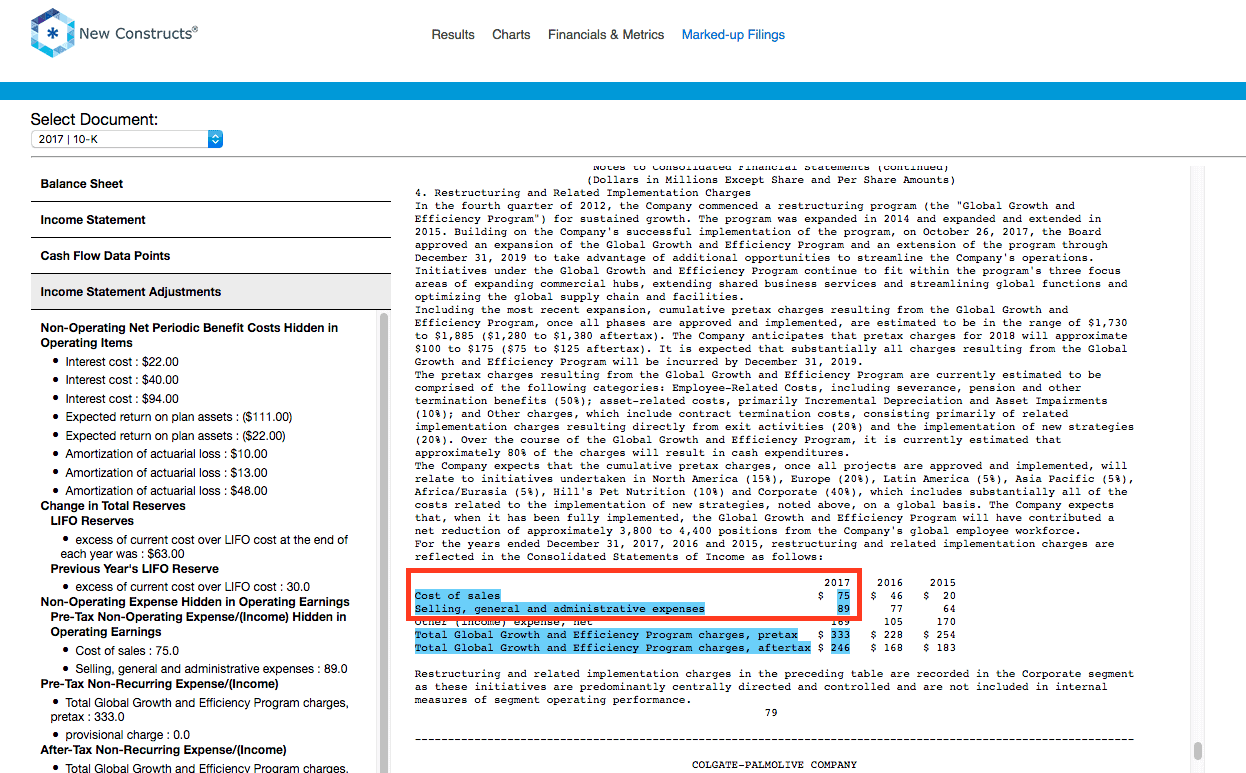Click the adjustments sidebar scrollbar
Viewport: 1246px width, 773px height.
point(383,542)
